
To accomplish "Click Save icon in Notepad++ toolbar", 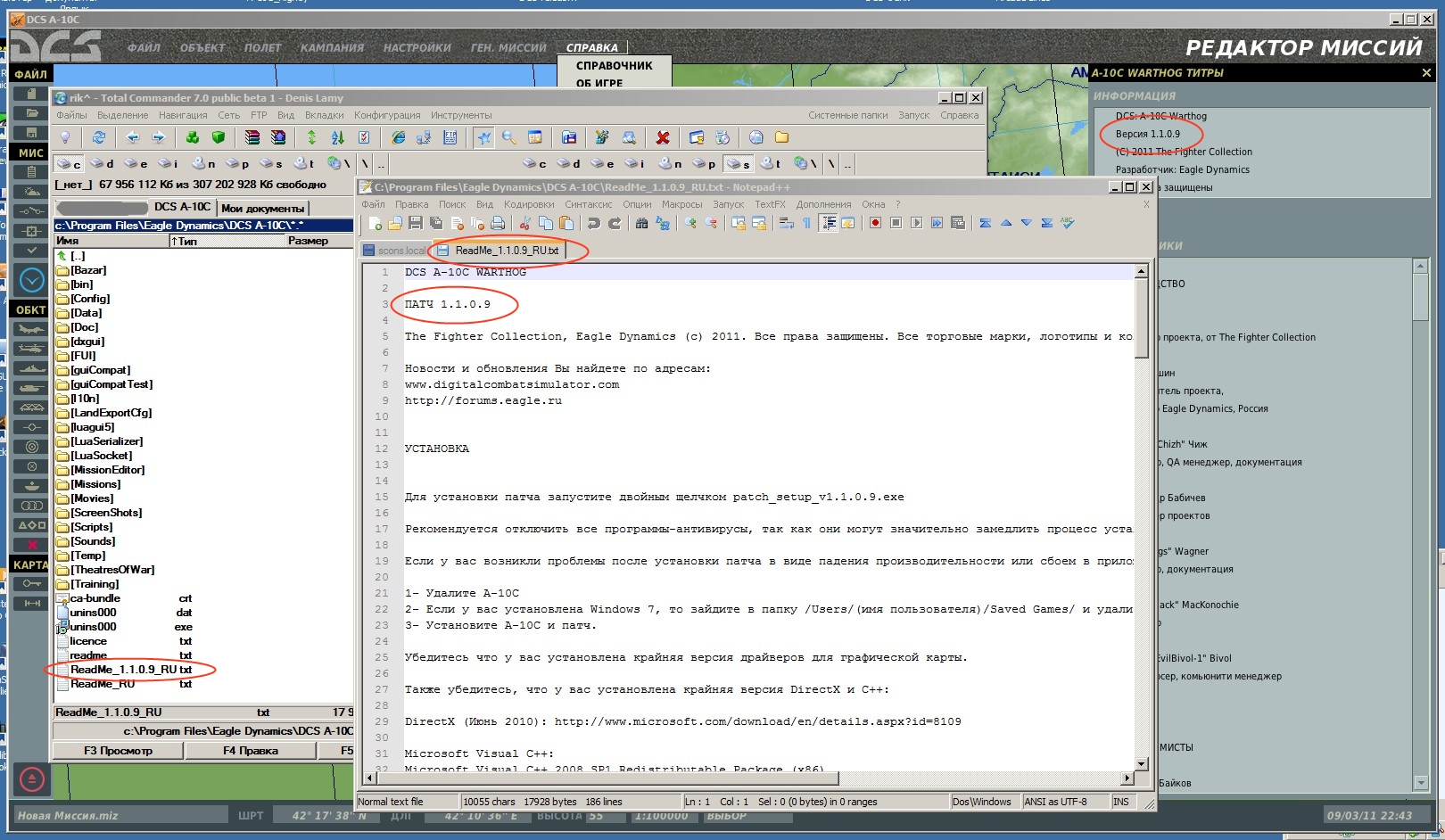I will tap(415, 223).
